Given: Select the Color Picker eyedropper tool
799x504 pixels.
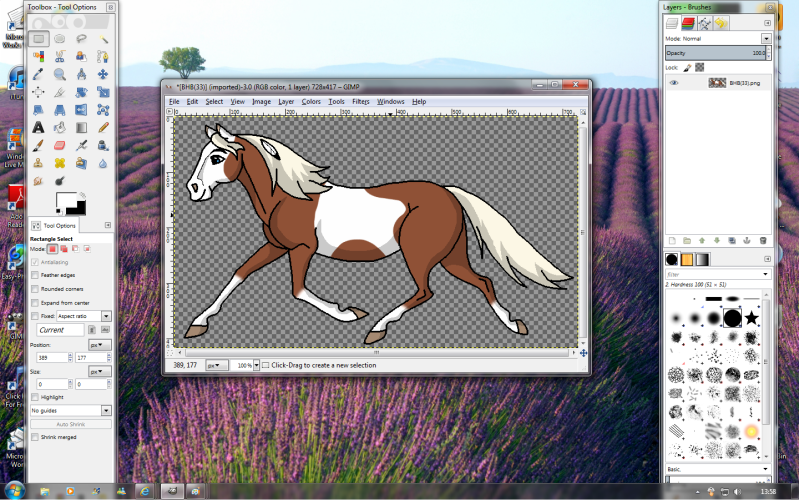Looking at the screenshot, I should 39,74.
